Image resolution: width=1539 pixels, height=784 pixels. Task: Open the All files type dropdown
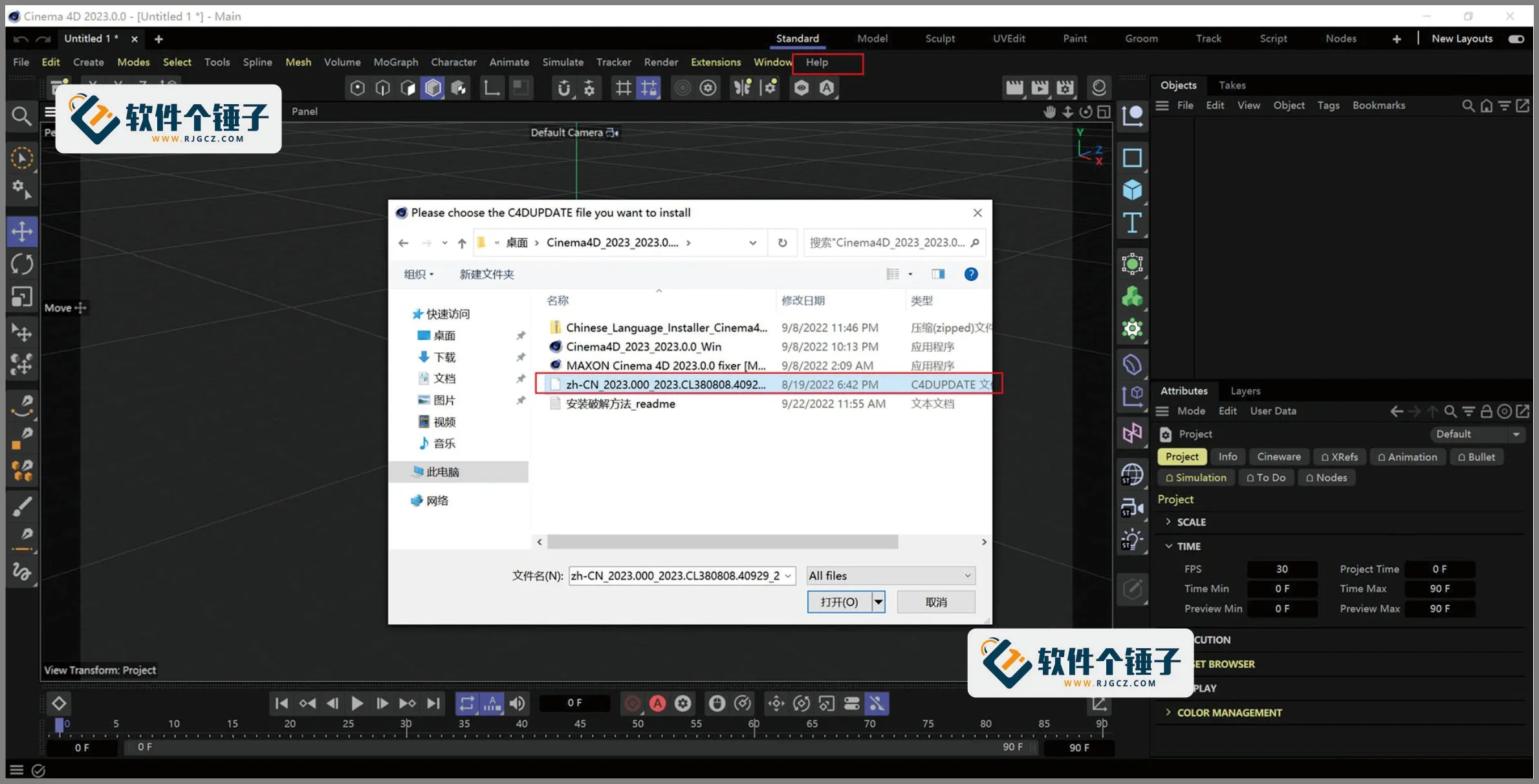point(891,575)
